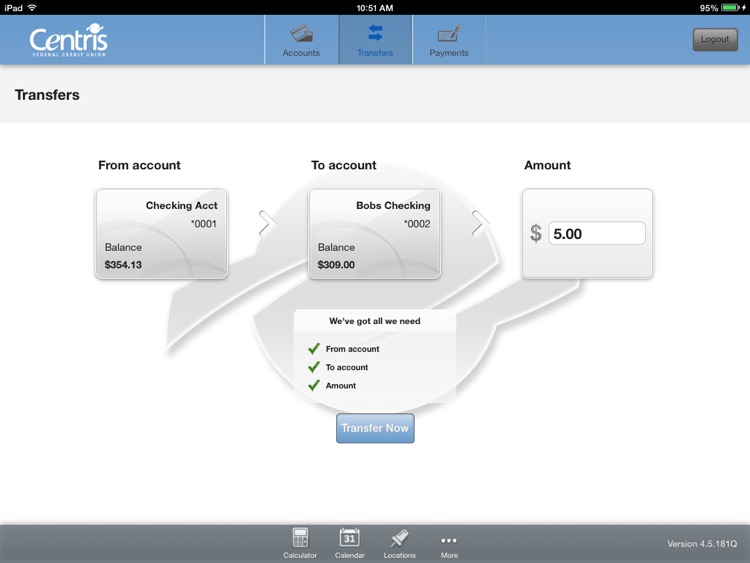Click the Amount checkmark
750x563 pixels.
tap(314, 385)
